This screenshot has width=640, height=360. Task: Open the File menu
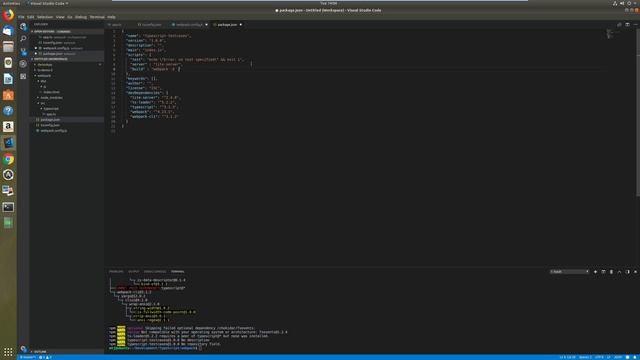[21, 17]
